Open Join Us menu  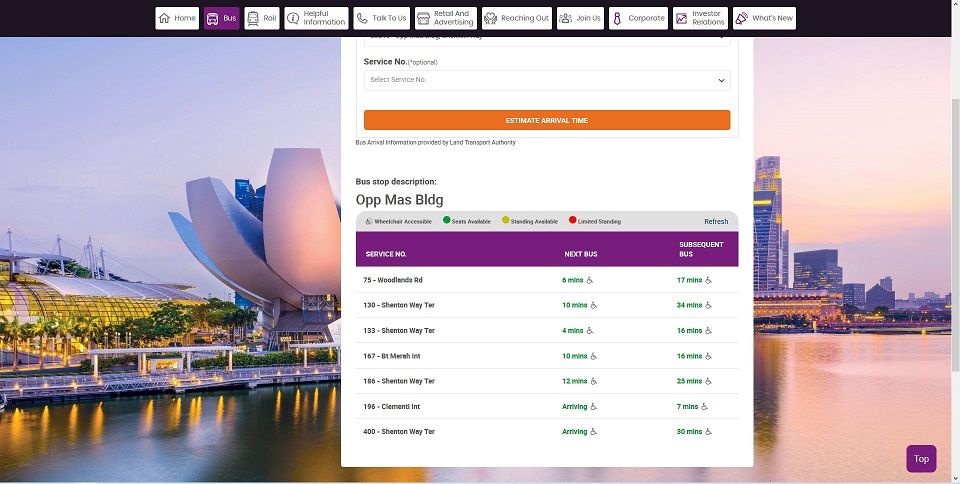580,18
